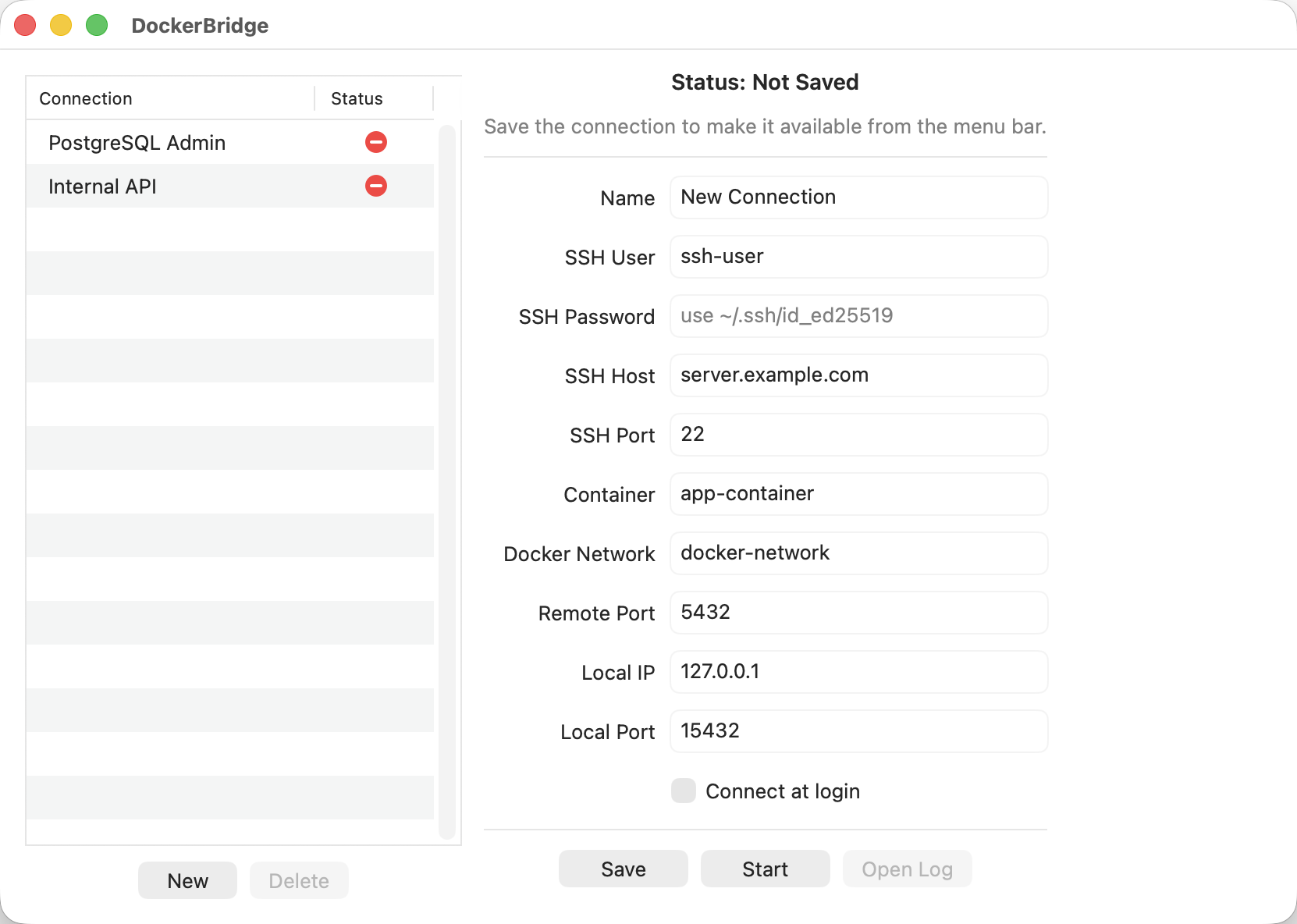Edit the Container field
This screenshot has width=1297, height=924.
point(858,494)
